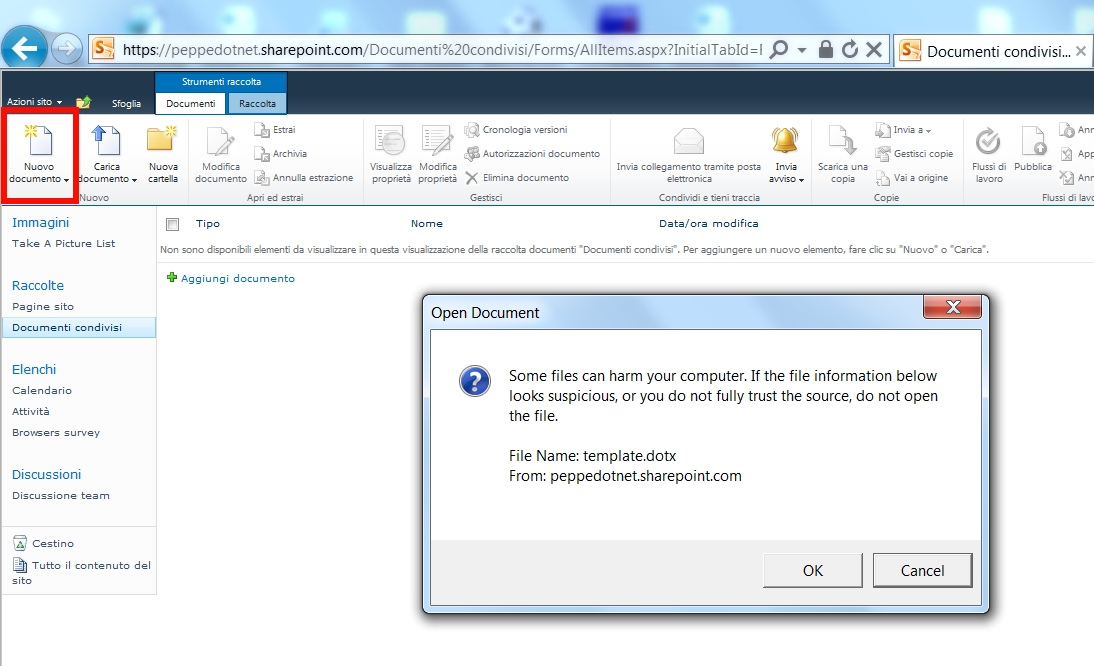Click the browser Refresh icon
The height and width of the screenshot is (666, 1094).
(x=850, y=50)
